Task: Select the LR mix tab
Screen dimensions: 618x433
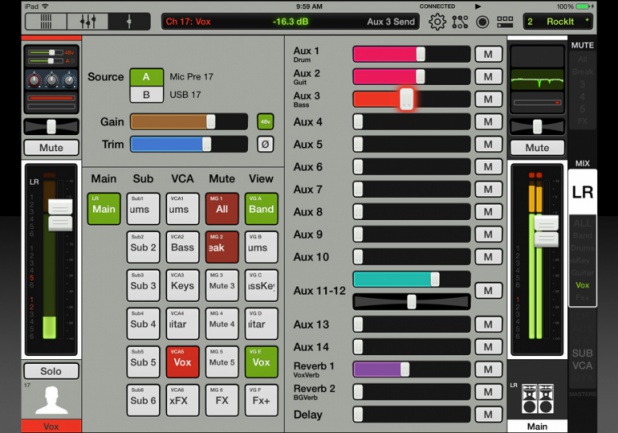Action: 583,192
